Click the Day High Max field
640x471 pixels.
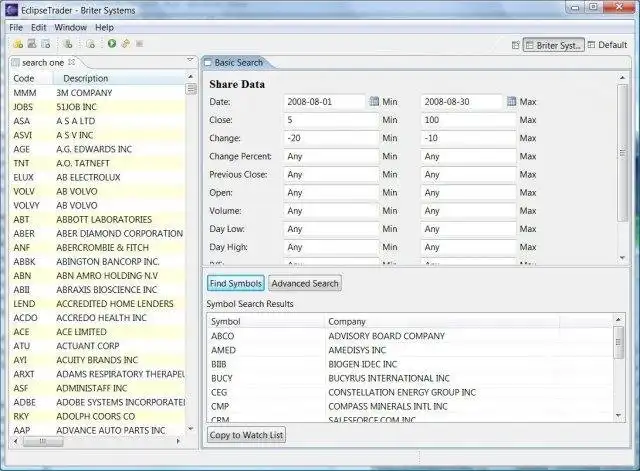pos(468,247)
